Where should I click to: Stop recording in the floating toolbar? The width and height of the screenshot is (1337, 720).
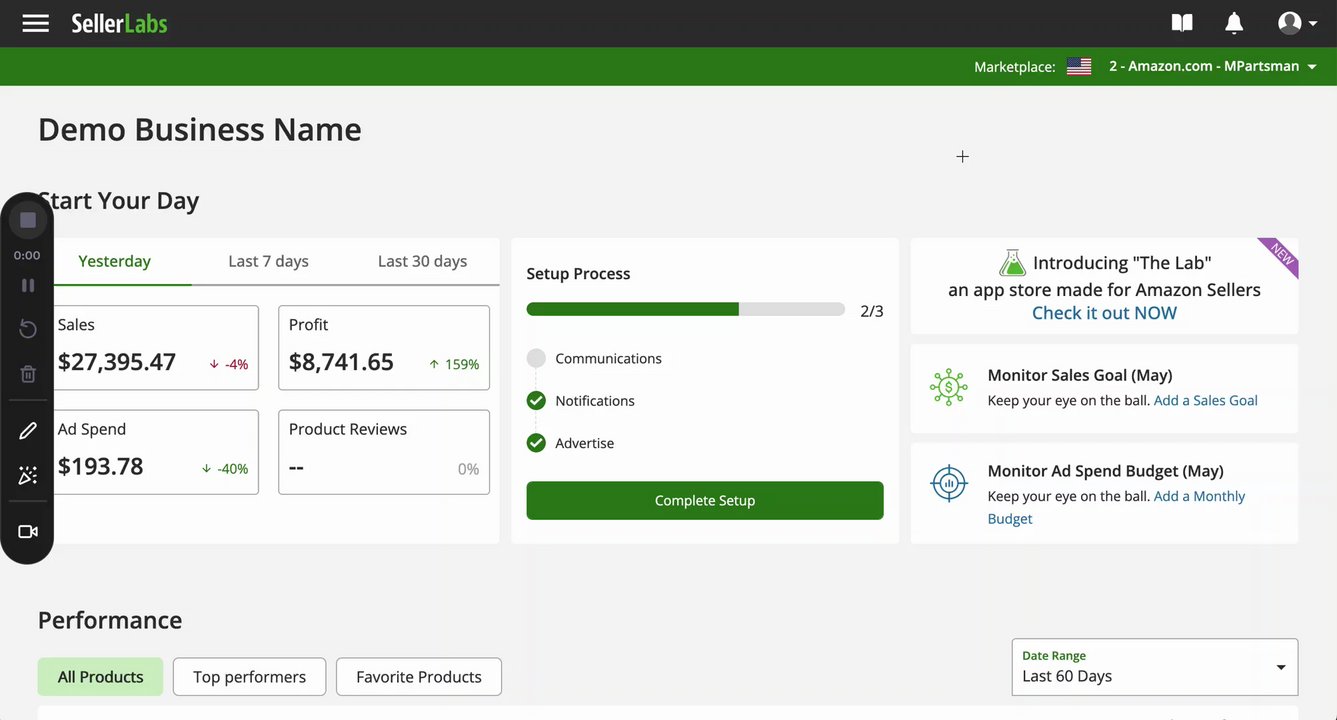tap(28, 220)
